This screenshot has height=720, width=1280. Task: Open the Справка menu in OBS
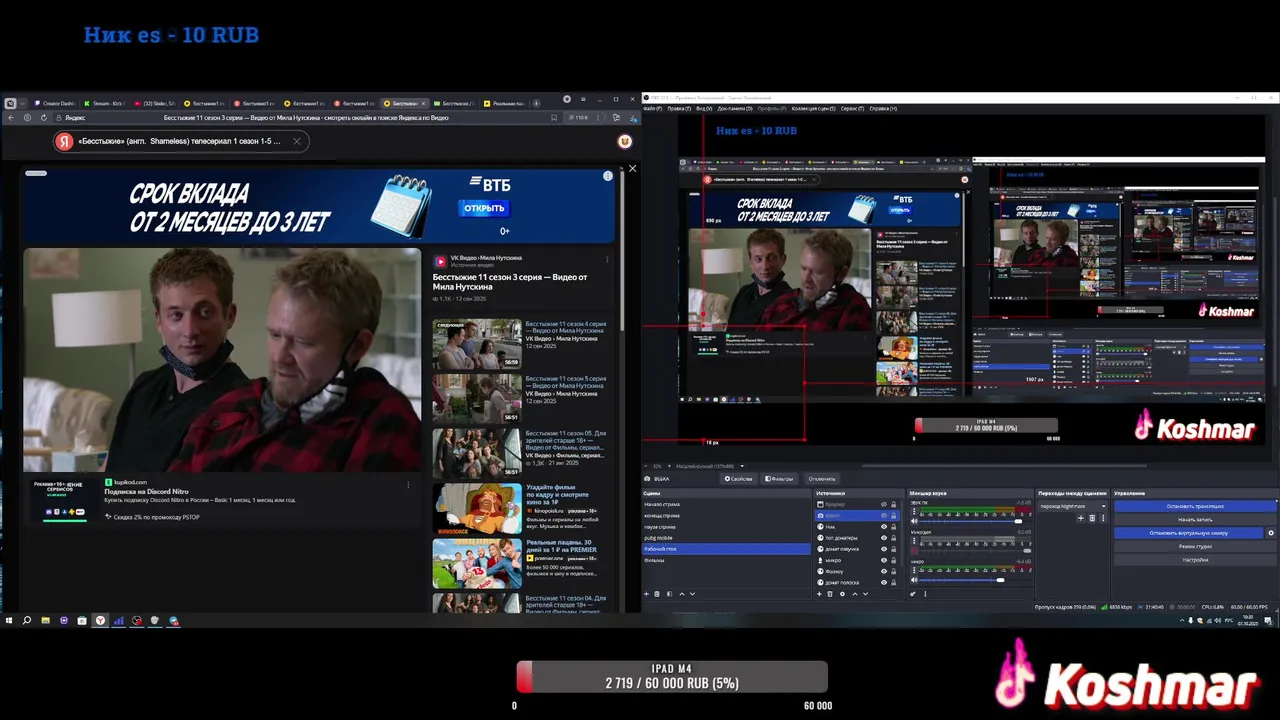pos(883,108)
